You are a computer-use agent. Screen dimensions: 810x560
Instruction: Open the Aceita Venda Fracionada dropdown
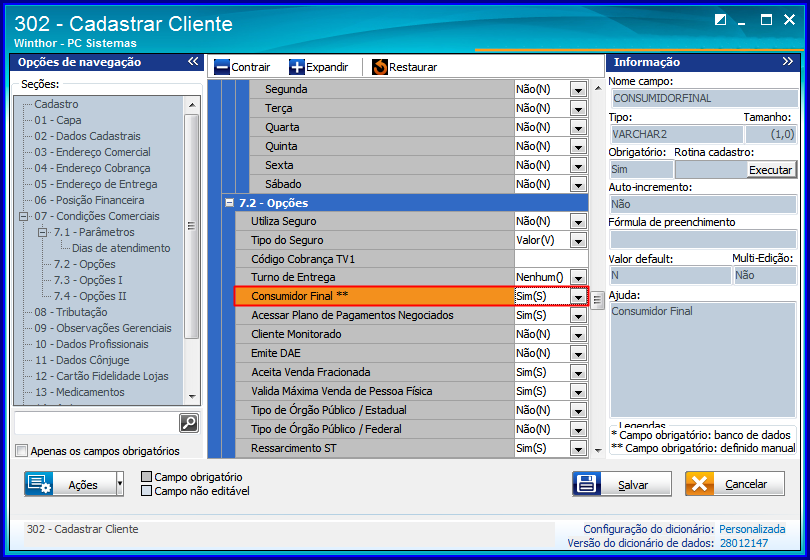[x=578, y=372]
